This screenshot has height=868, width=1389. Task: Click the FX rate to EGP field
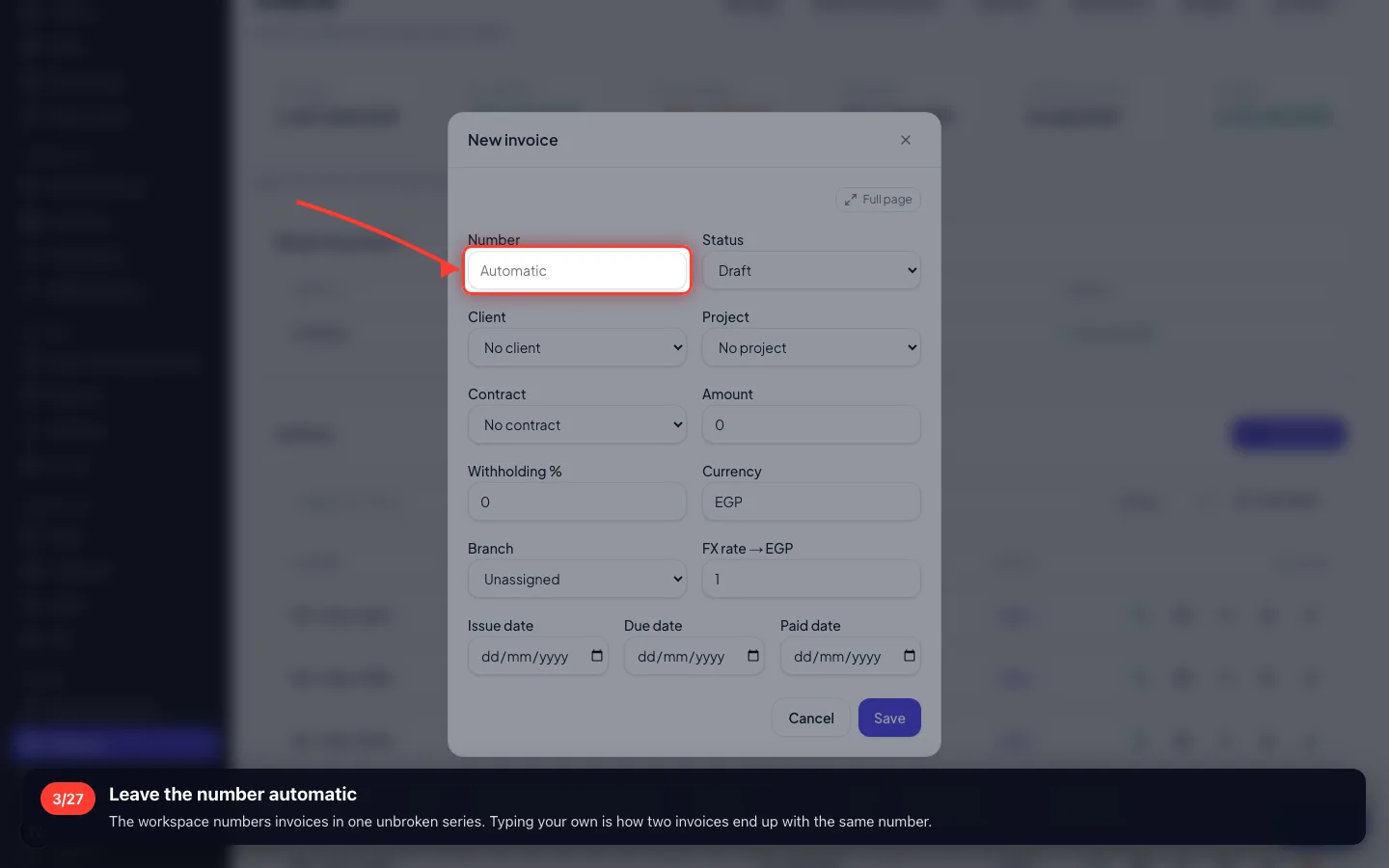pyautogui.click(x=811, y=580)
